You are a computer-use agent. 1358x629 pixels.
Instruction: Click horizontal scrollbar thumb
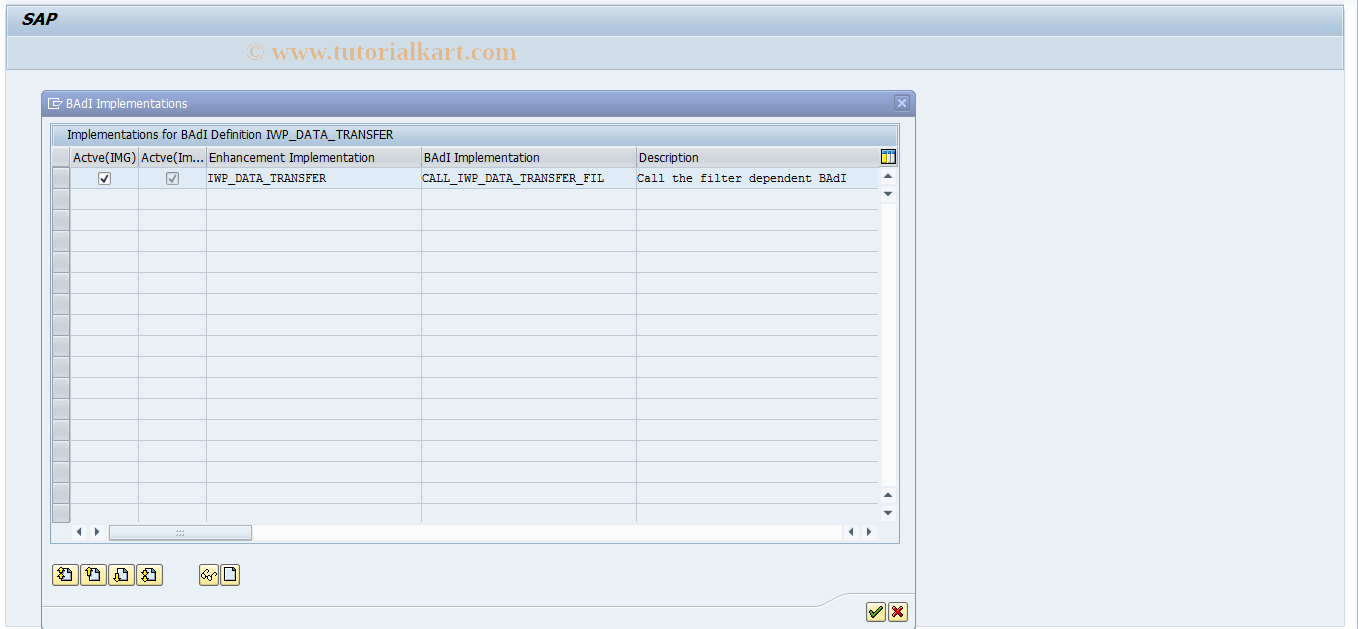180,532
